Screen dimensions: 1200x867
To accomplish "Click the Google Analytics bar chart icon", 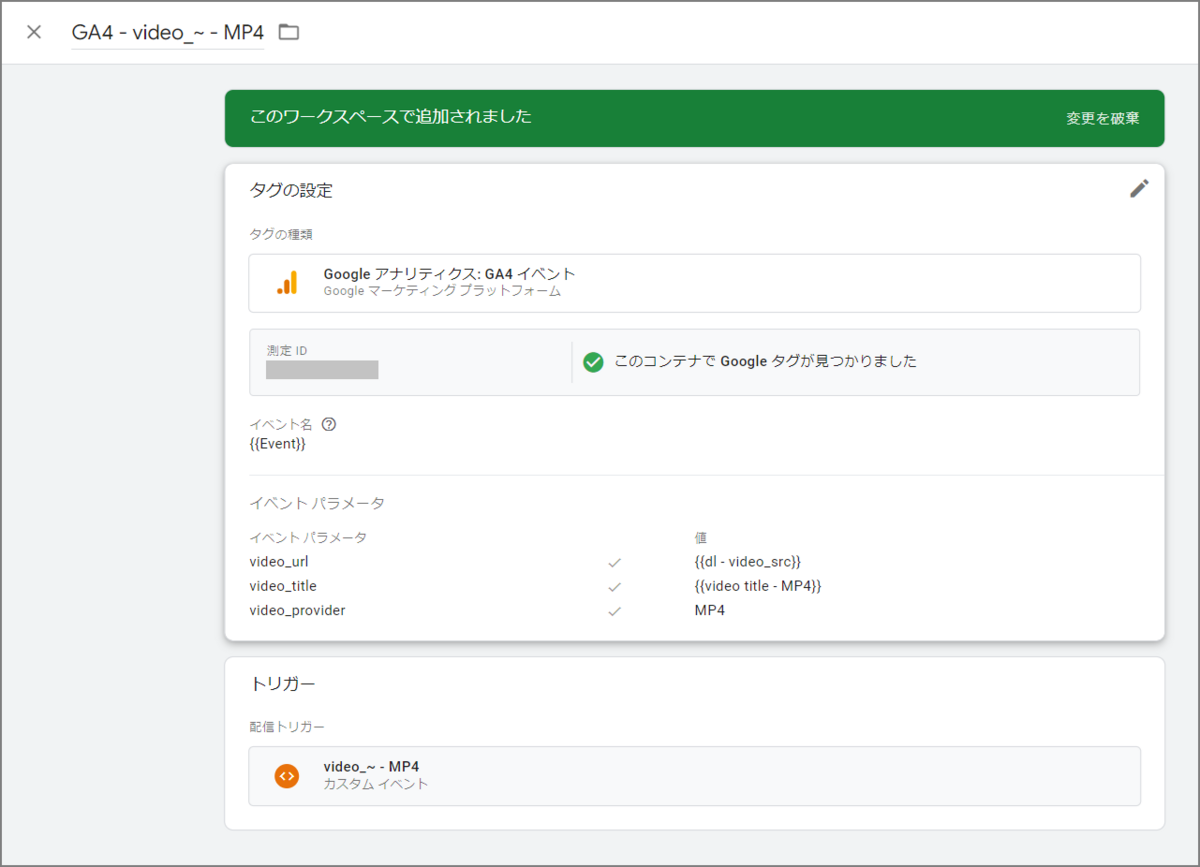I will point(287,283).
